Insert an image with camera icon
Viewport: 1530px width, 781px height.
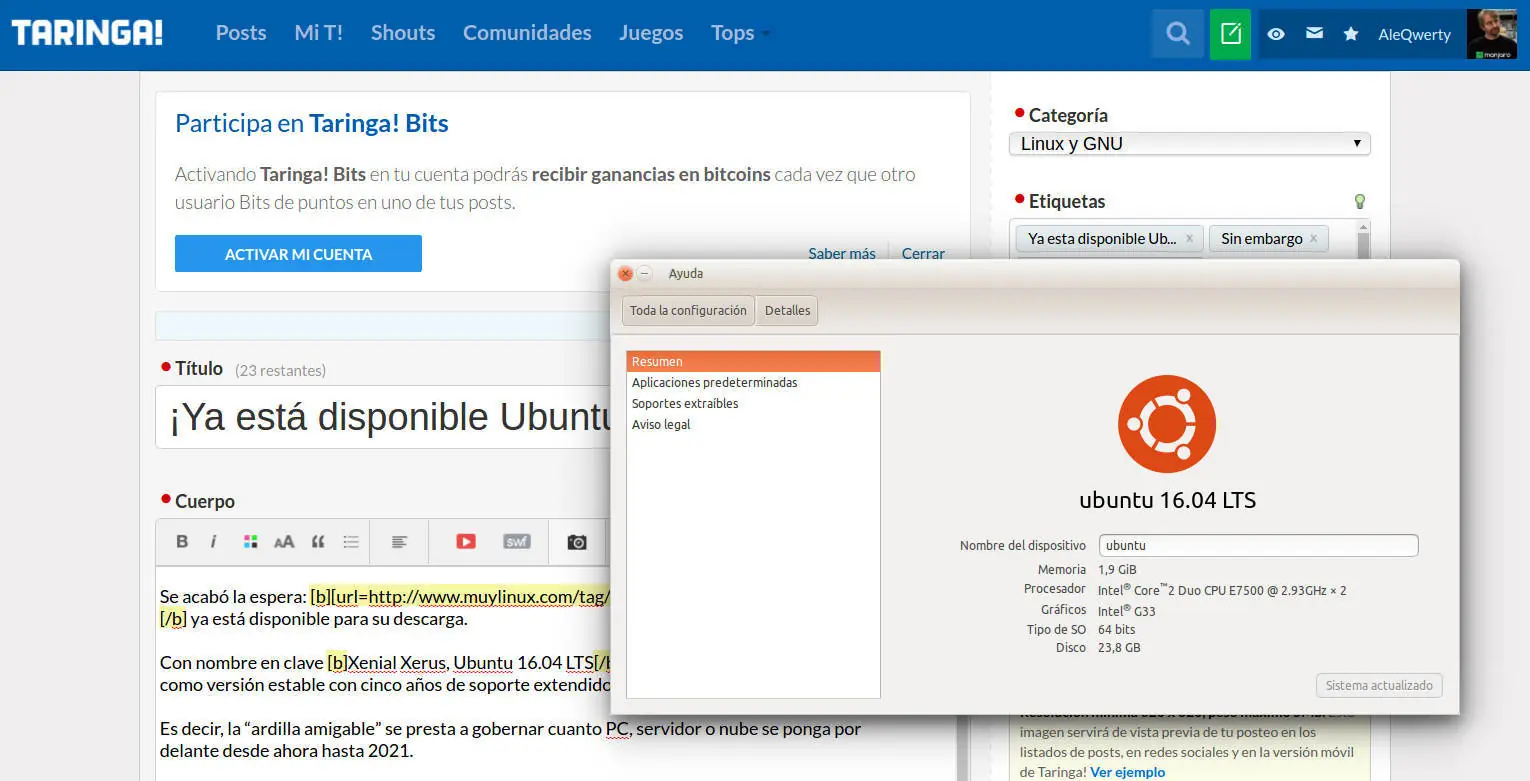click(x=577, y=541)
